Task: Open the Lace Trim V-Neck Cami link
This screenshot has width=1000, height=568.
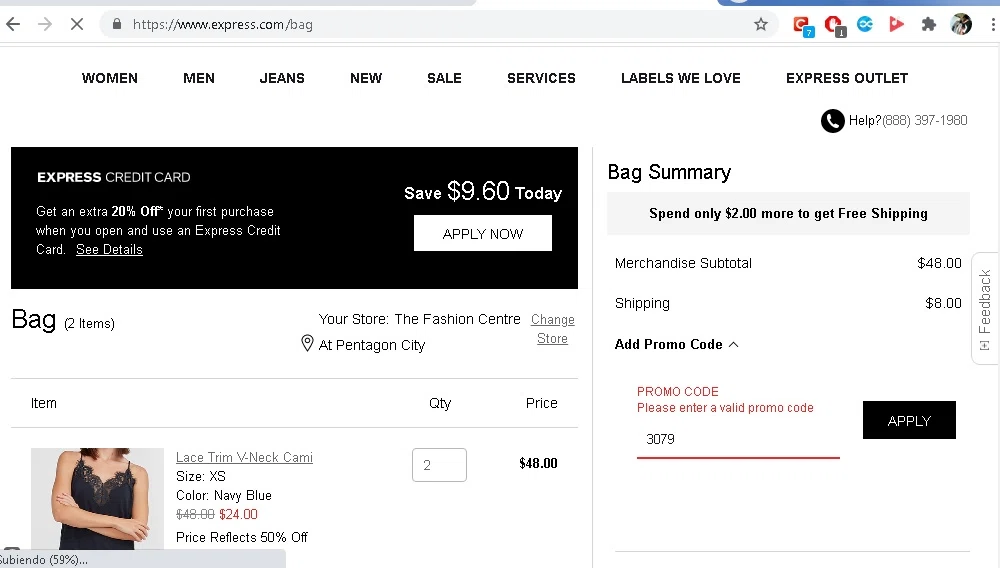Action: [x=244, y=457]
